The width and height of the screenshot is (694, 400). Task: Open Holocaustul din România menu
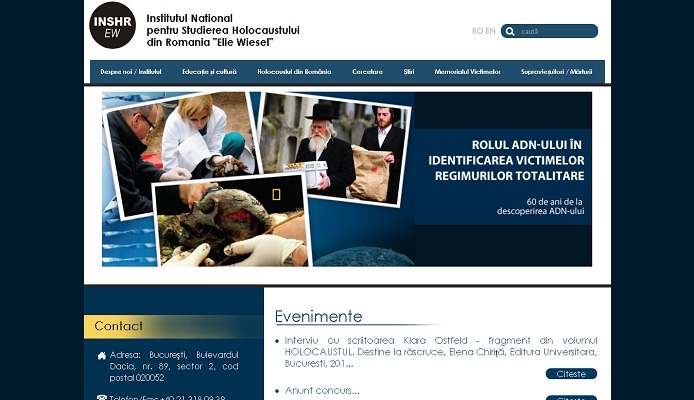click(294, 72)
